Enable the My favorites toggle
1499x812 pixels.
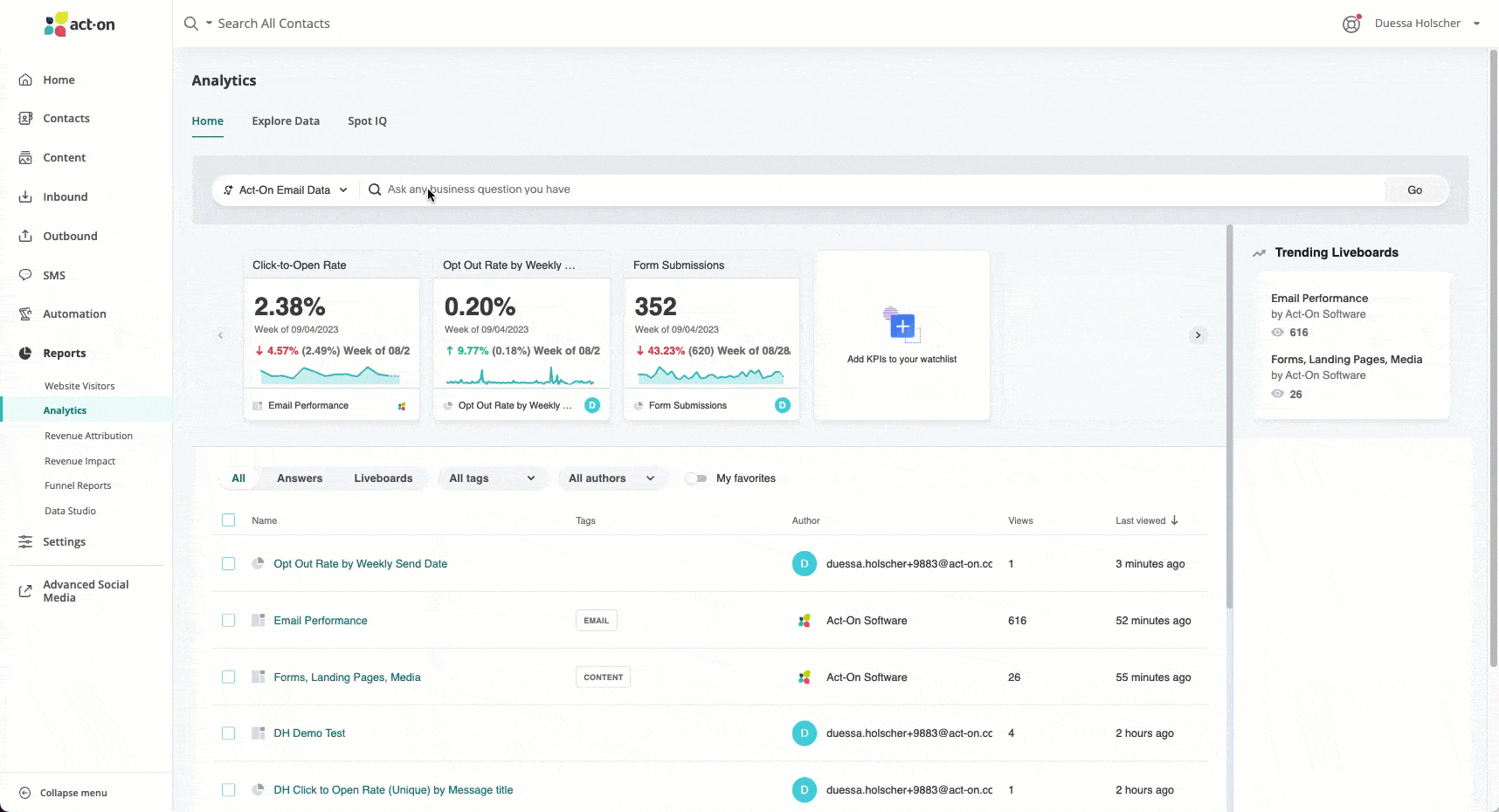[696, 478]
